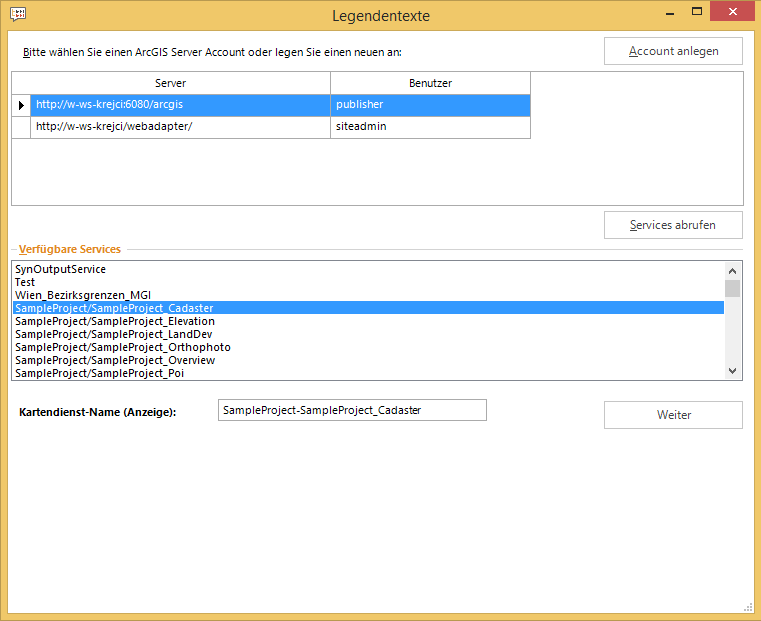Click the Account anlegen button
The image size is (761, 621).
[x=673, y=51]
